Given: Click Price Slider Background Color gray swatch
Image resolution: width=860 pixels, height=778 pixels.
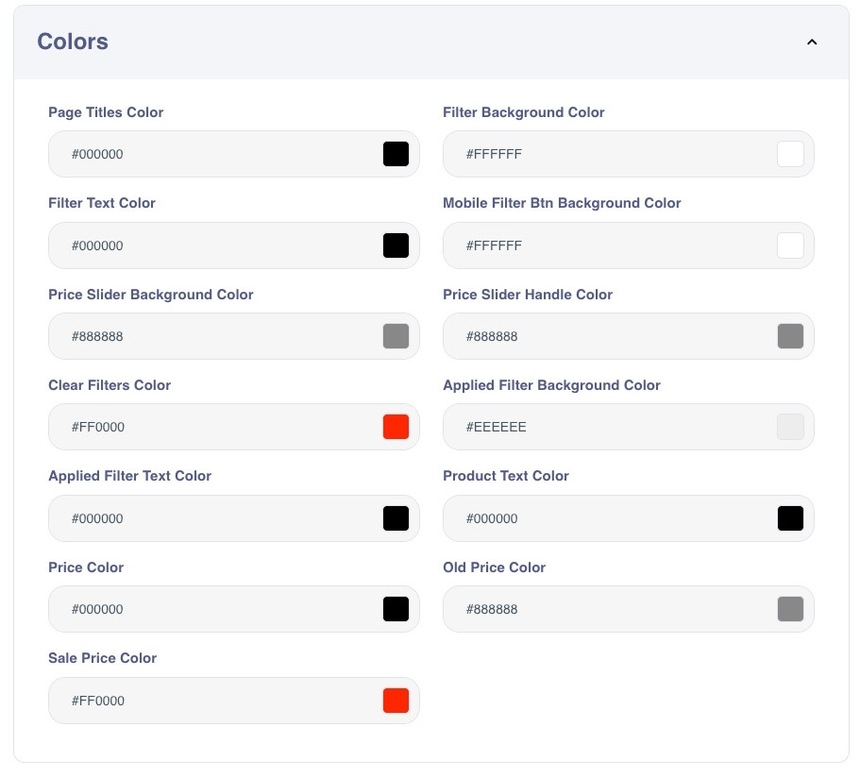Looking at the screenshot, I should coord(396,336).
